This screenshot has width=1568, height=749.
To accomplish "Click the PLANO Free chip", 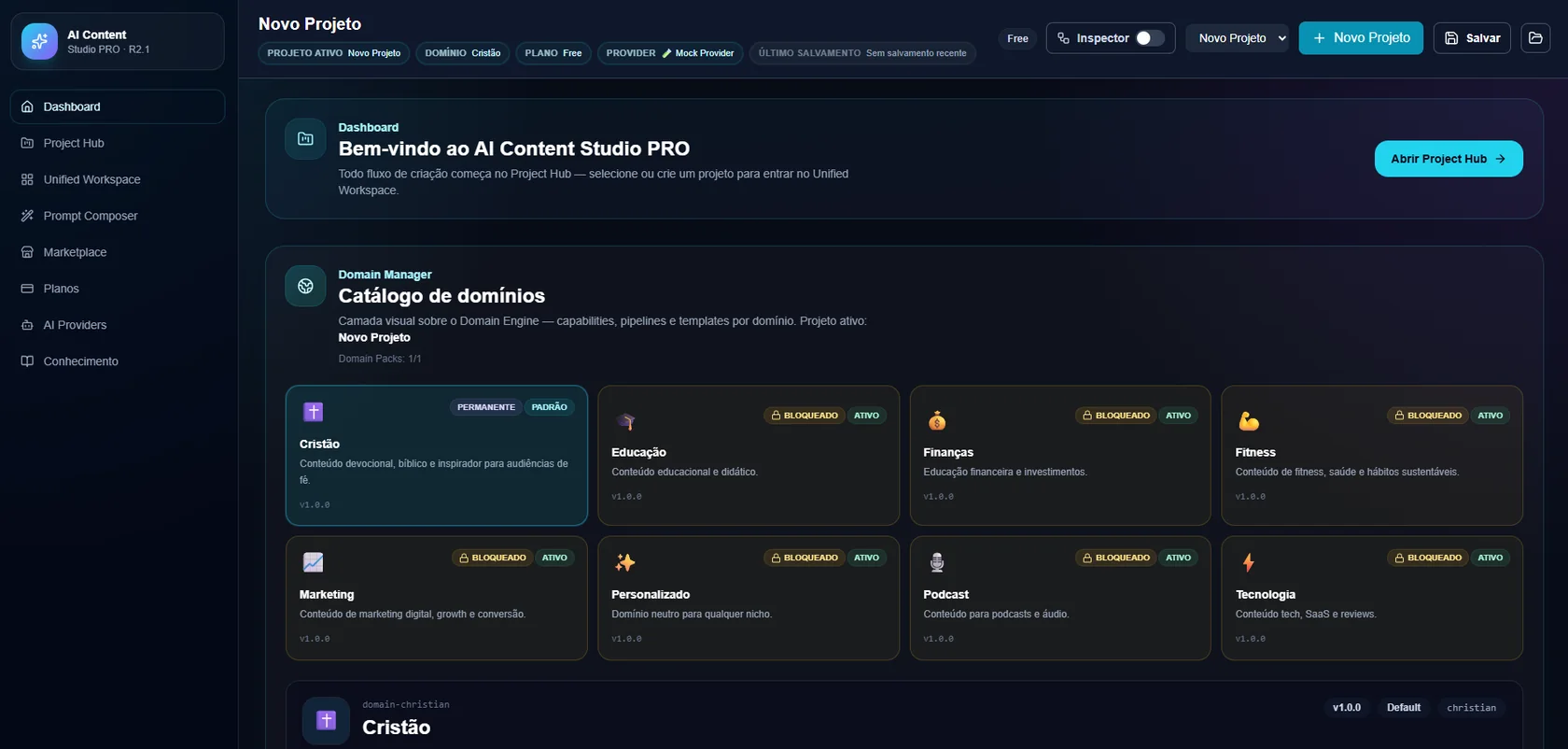I will 553,53.
